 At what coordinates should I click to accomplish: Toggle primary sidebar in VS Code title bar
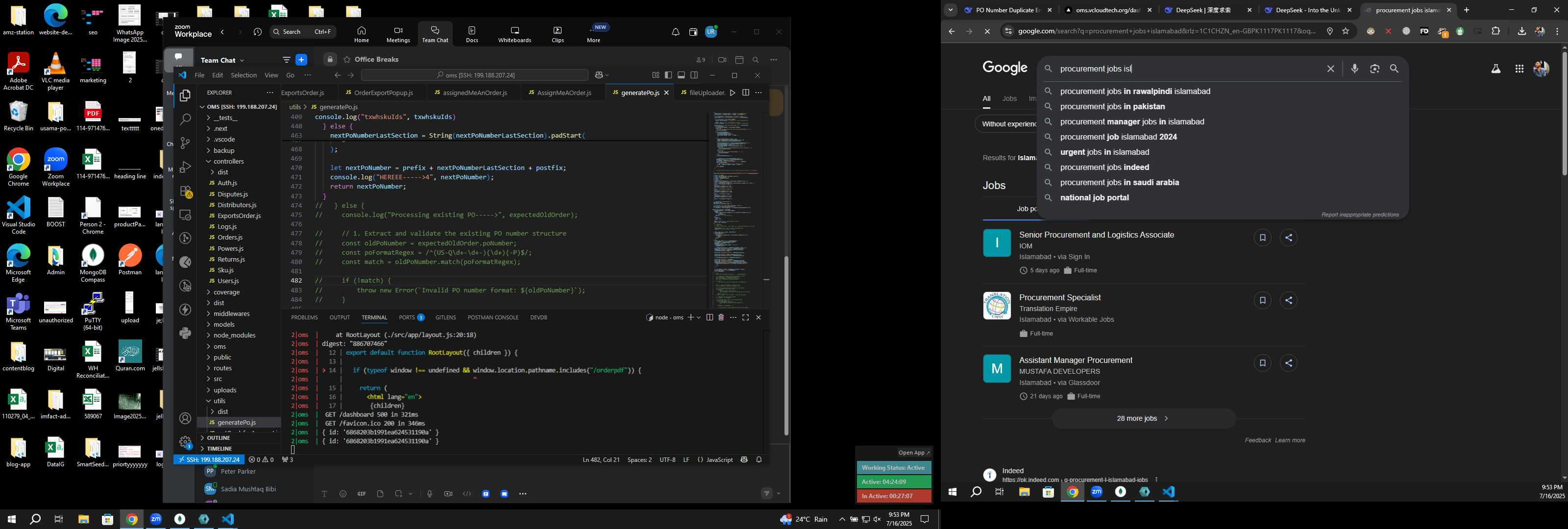point(668,75)
